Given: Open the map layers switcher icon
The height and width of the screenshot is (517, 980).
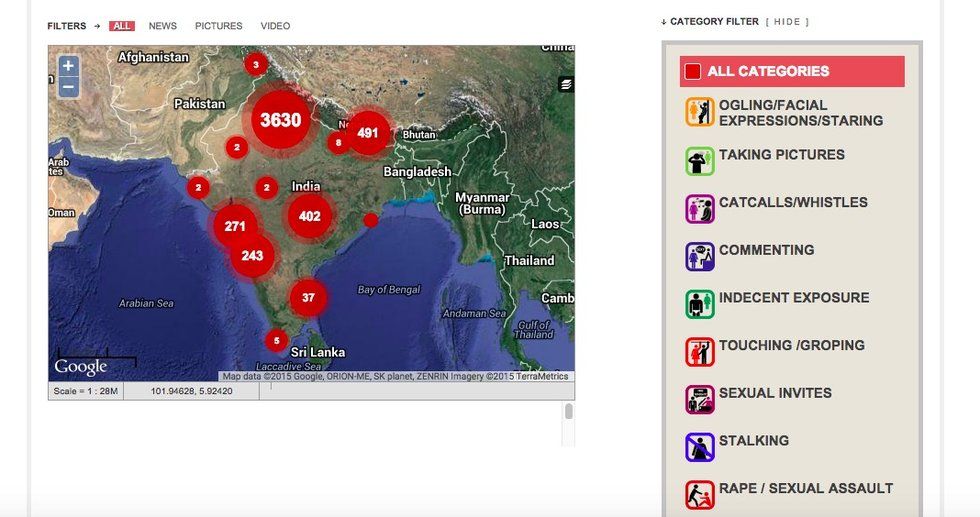Looking at the screenshot, I should [566, 85].
